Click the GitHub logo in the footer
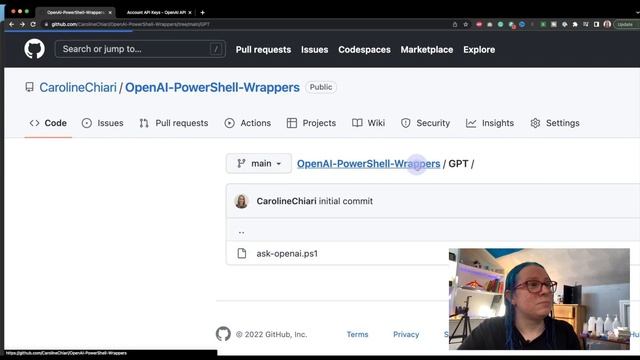This screenshot has width=640, height=360. [x=223, y=334]
